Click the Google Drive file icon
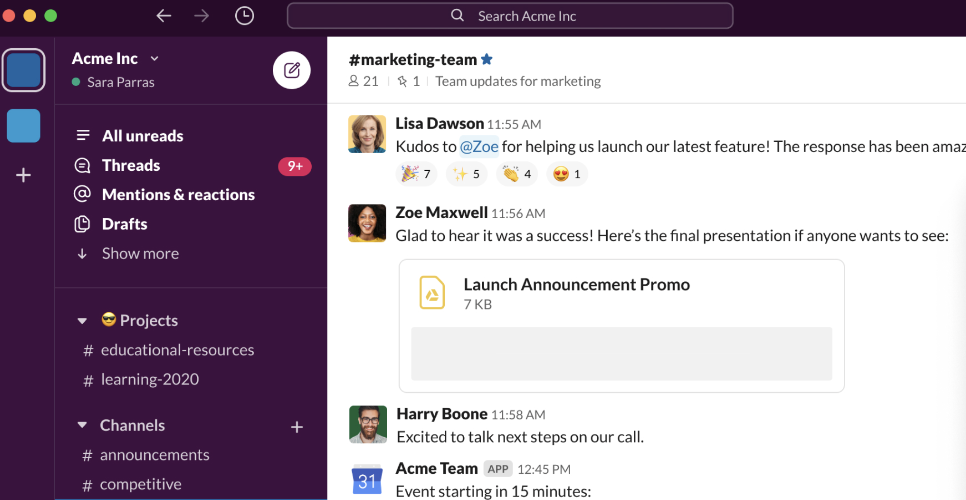The image size is (966, 500). click(x=432, y=292)
